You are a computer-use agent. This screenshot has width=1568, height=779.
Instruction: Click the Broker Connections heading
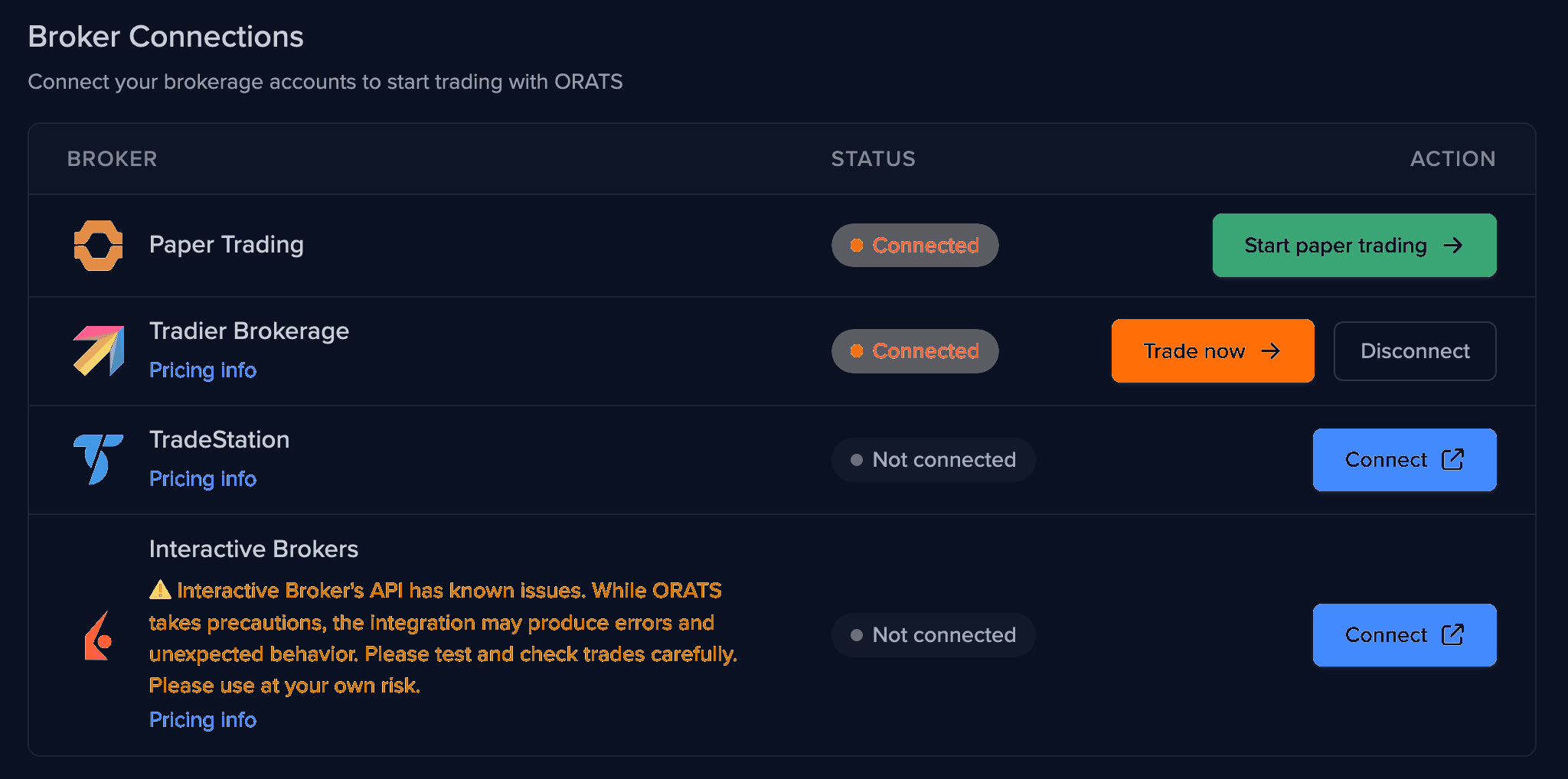[x=166, y=37]
